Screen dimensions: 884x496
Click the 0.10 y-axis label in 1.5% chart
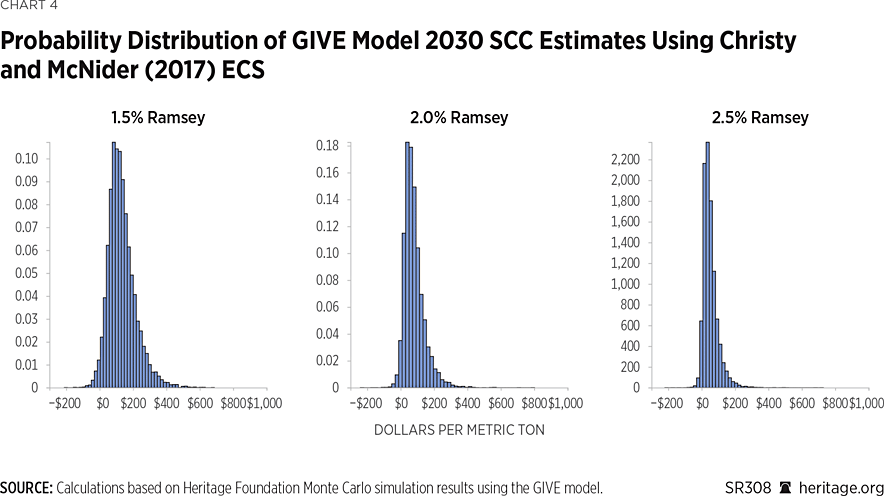coord(28,158)
